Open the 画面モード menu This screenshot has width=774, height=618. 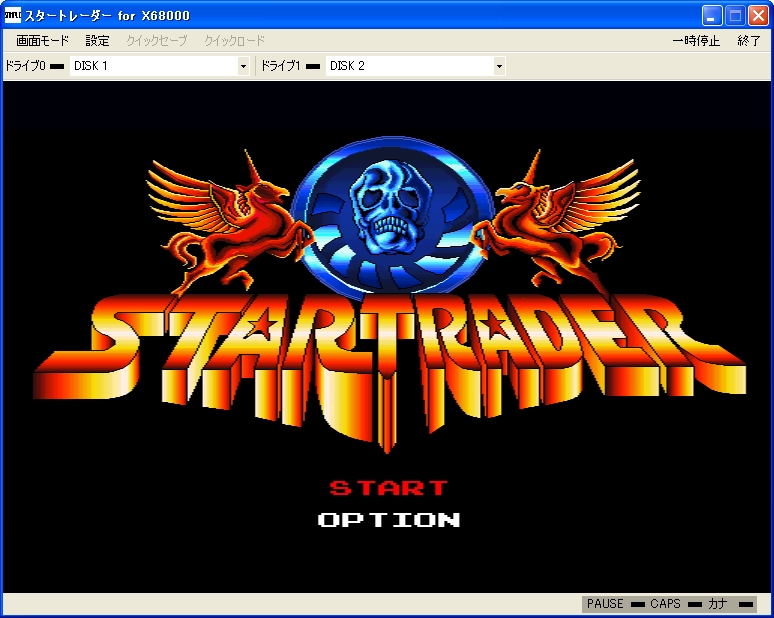42,40
